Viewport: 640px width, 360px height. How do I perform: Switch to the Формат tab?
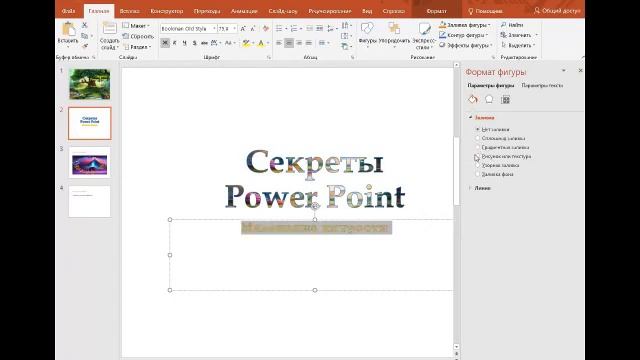436,11
